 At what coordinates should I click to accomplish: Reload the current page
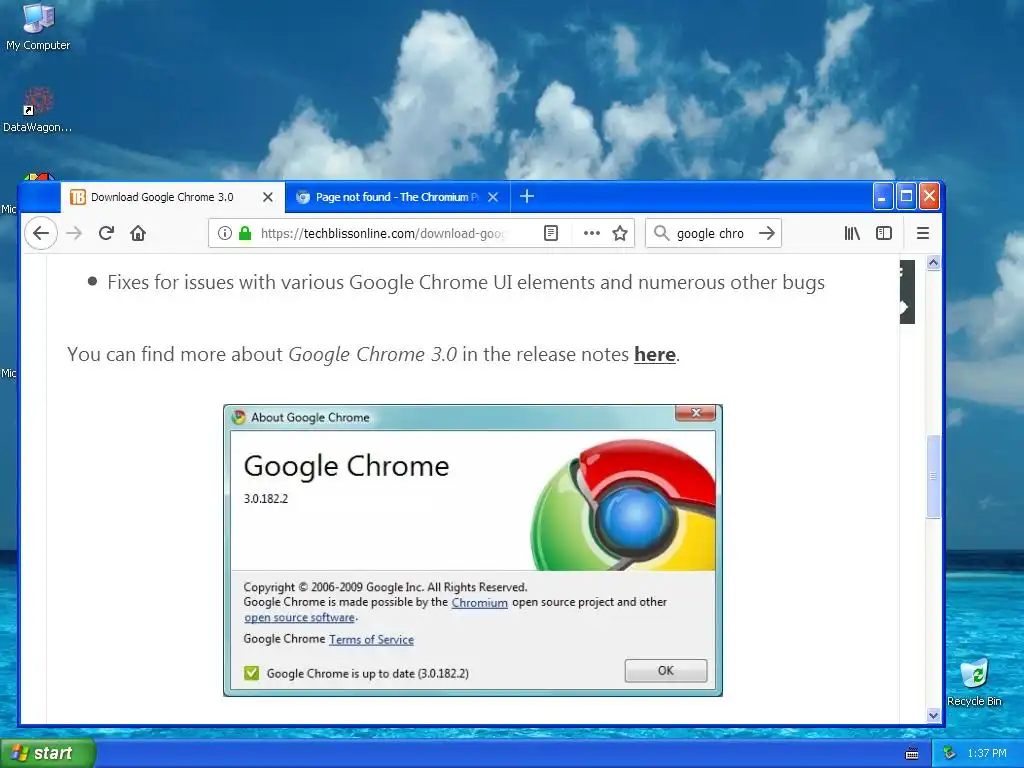point(106,233)
